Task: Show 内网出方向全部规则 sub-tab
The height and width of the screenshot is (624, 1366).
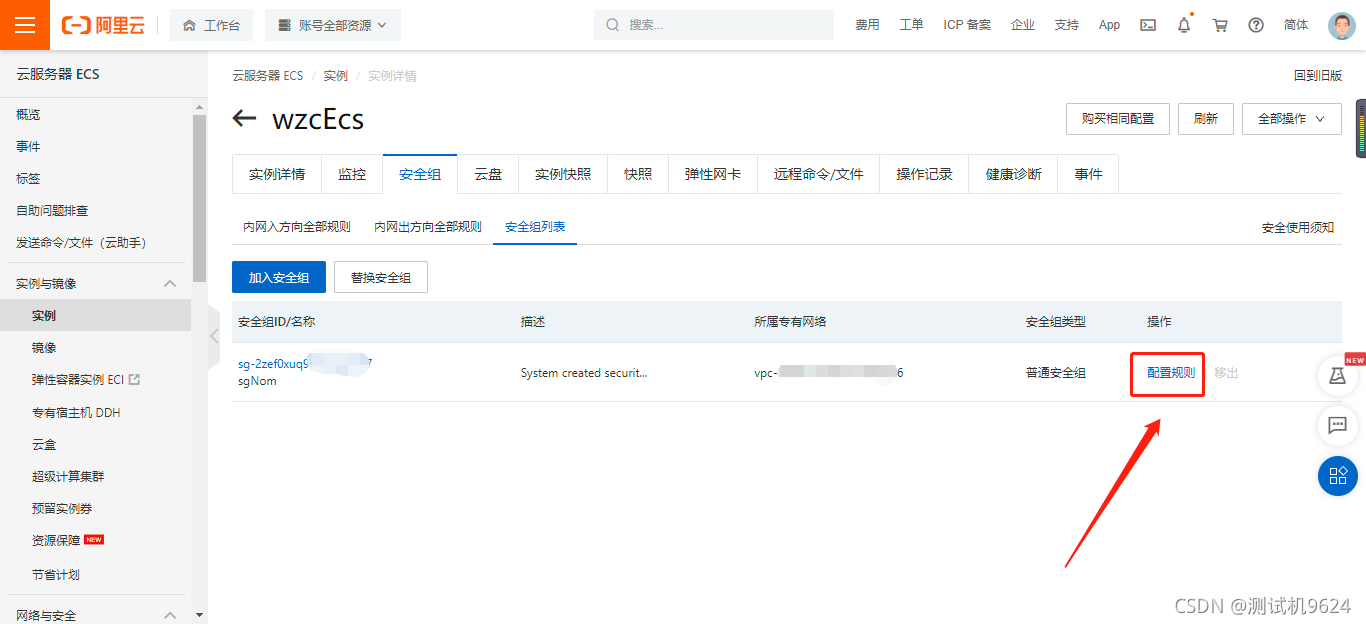Action: click(x=428, y=227)
